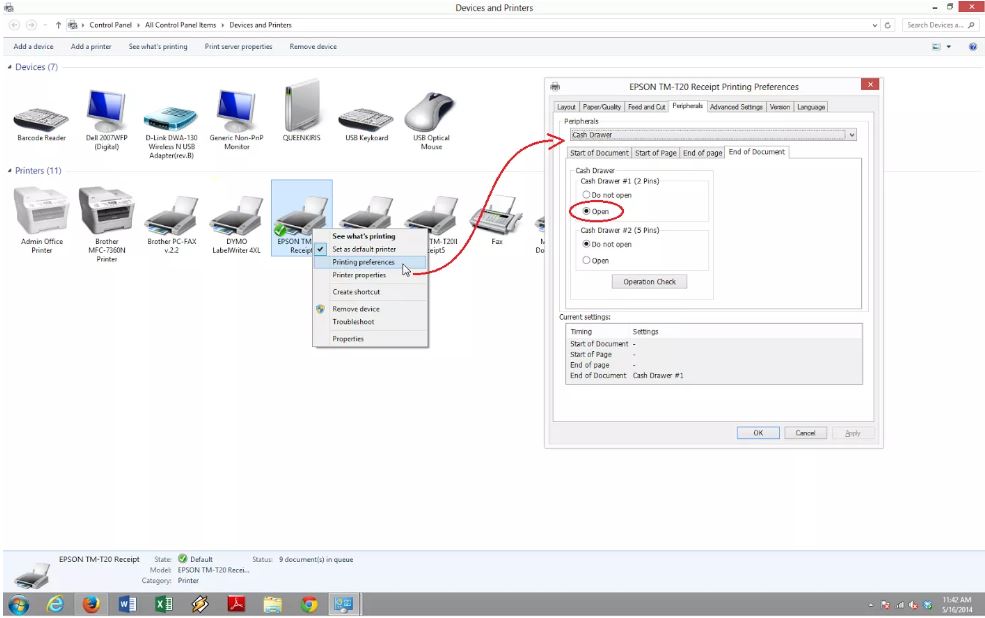Collapse the Devices (7) group

point(9,67)
